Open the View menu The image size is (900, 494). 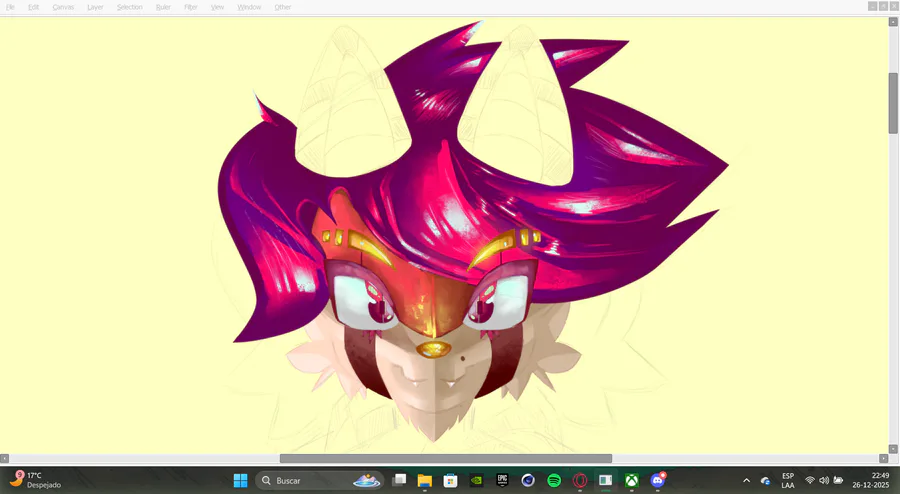tap(217, 7)
